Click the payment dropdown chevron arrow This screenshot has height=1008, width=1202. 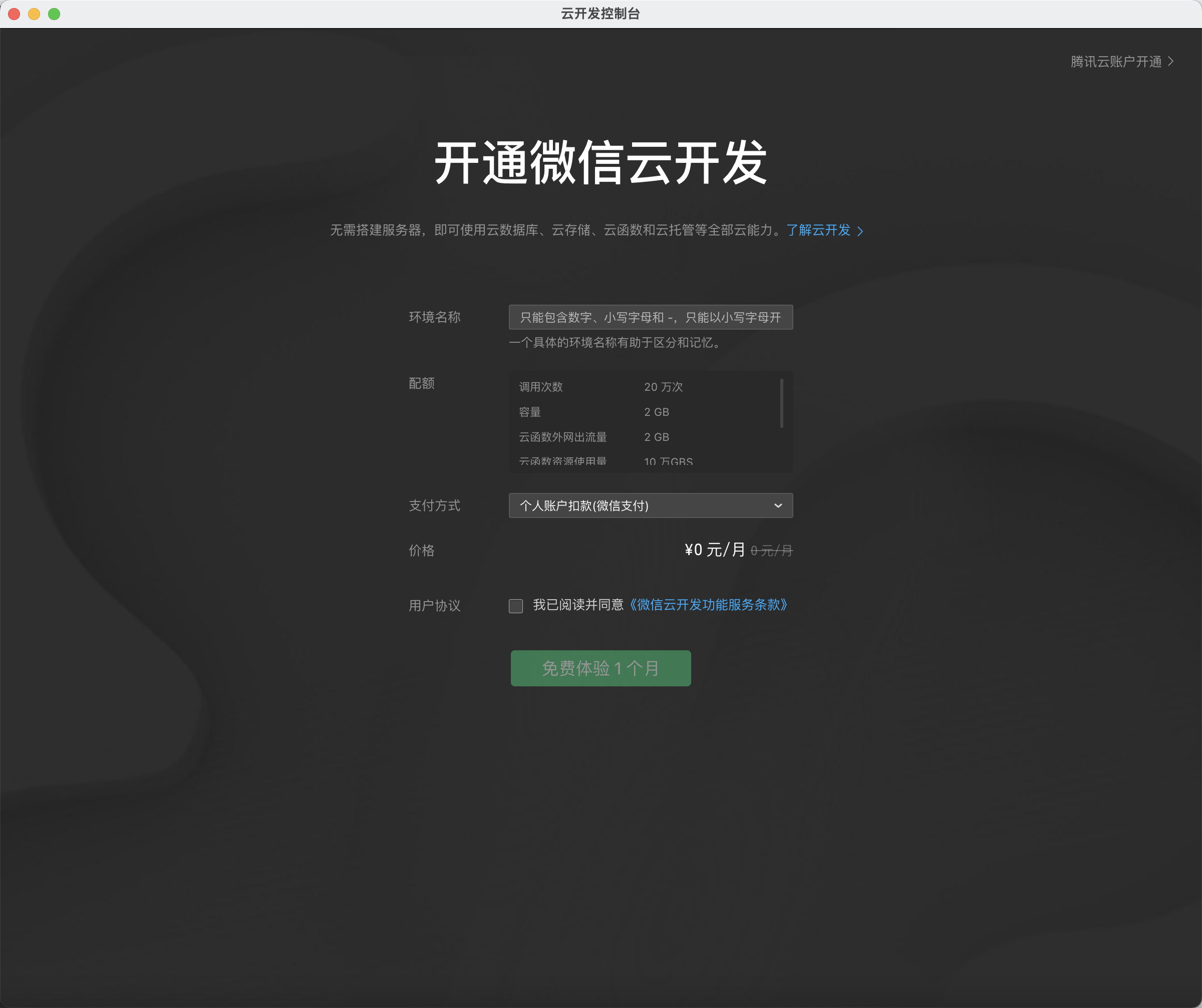click(778, 506)
